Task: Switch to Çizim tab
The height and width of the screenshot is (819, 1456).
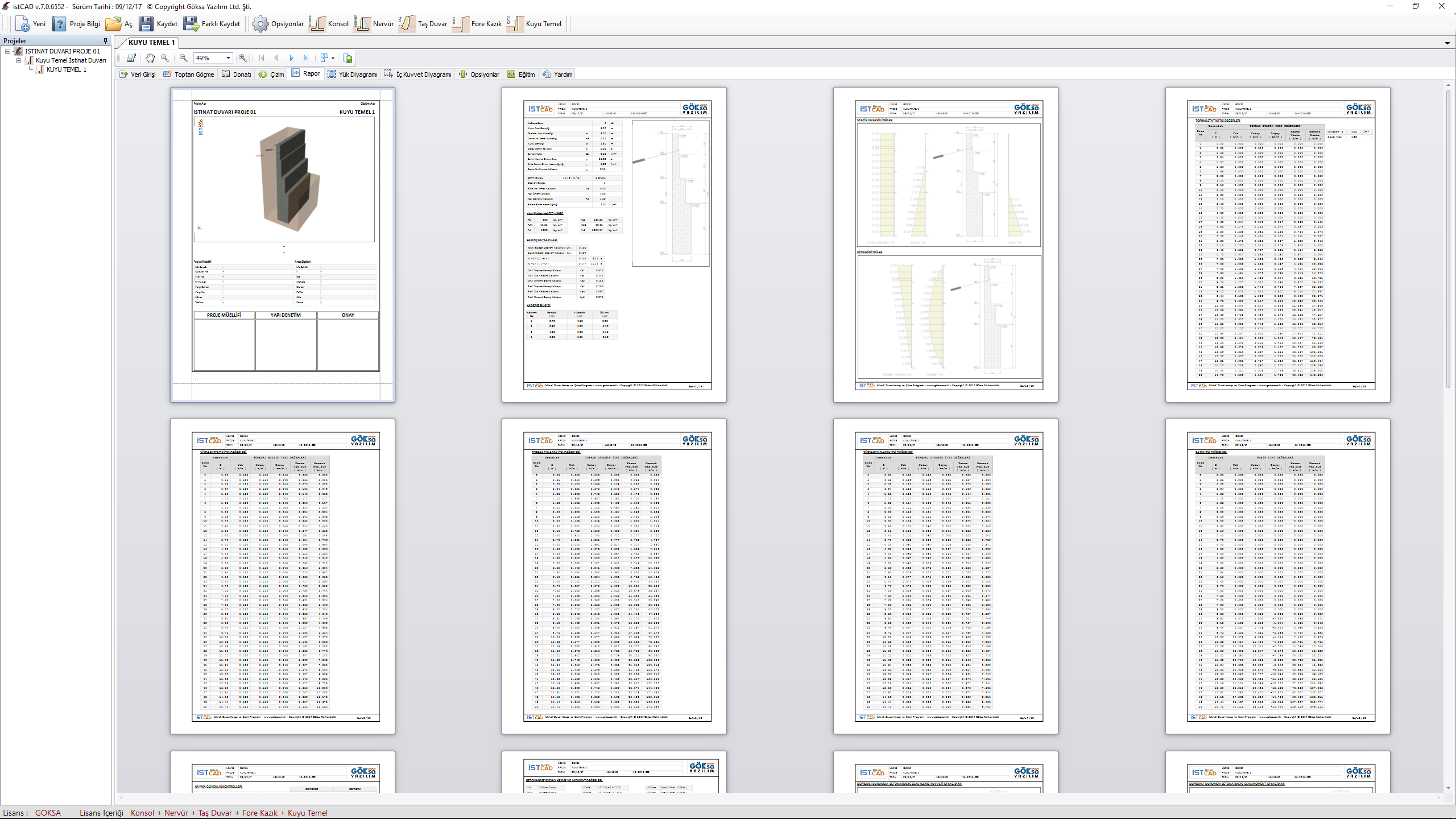Action: (x=272, y=75)
